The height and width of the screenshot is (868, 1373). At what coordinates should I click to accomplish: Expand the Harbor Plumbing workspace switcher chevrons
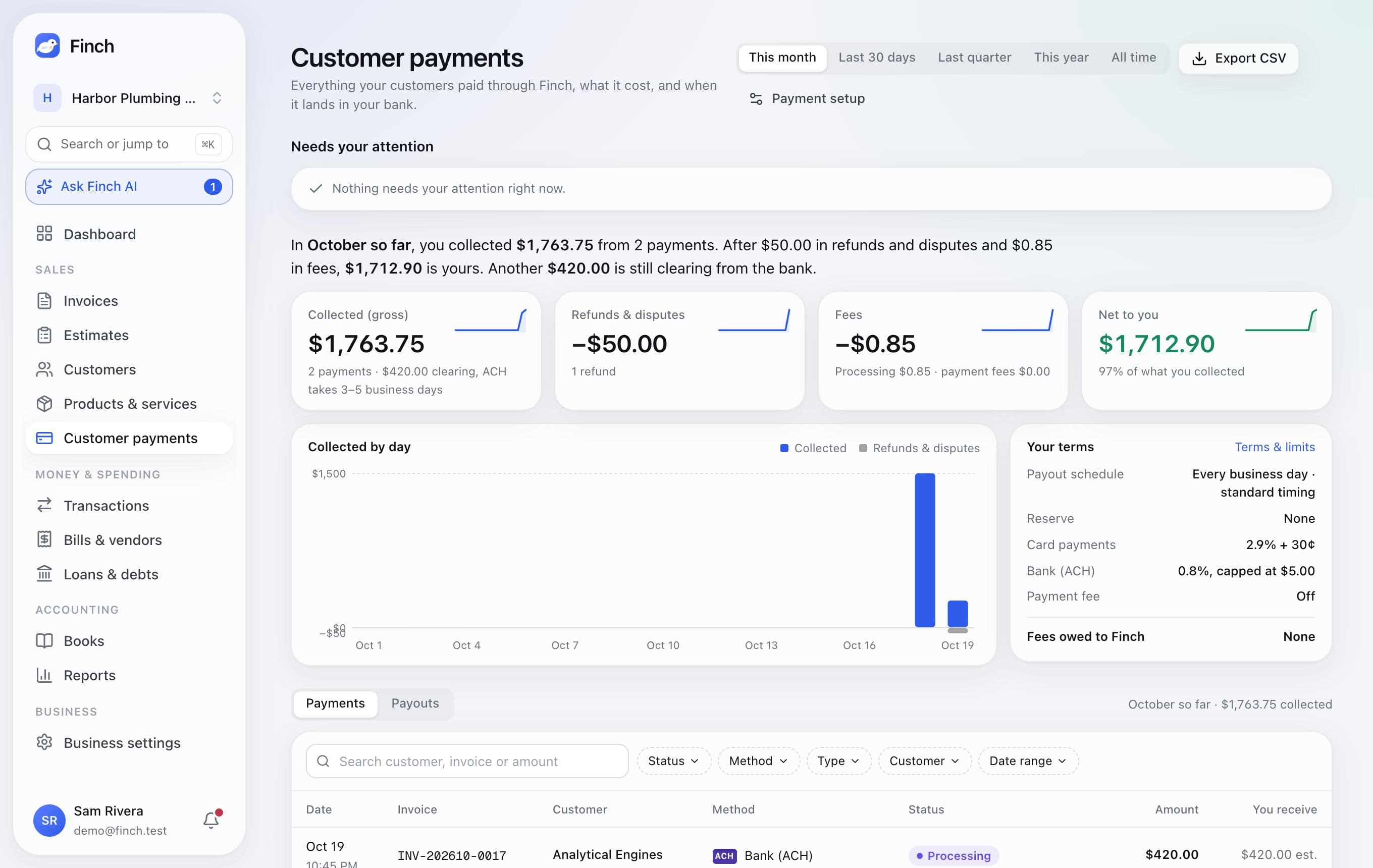tap(217, 98)
